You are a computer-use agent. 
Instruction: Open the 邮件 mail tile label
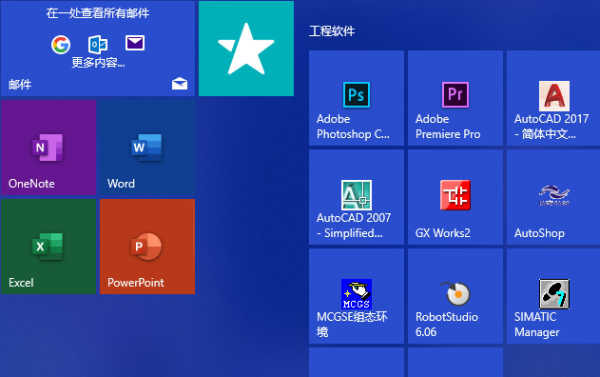[x=20, y=84]
